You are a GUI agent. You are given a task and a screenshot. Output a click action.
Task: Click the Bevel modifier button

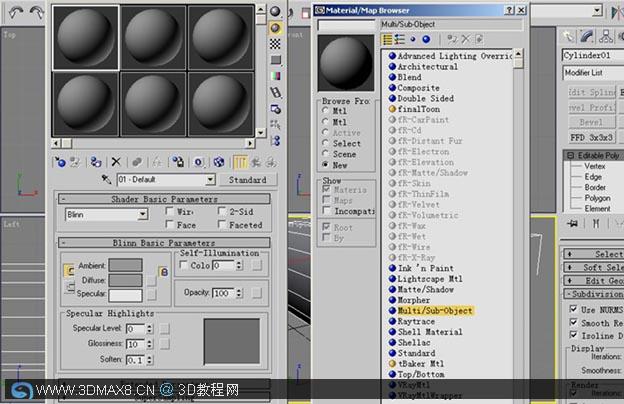point(591,122)
